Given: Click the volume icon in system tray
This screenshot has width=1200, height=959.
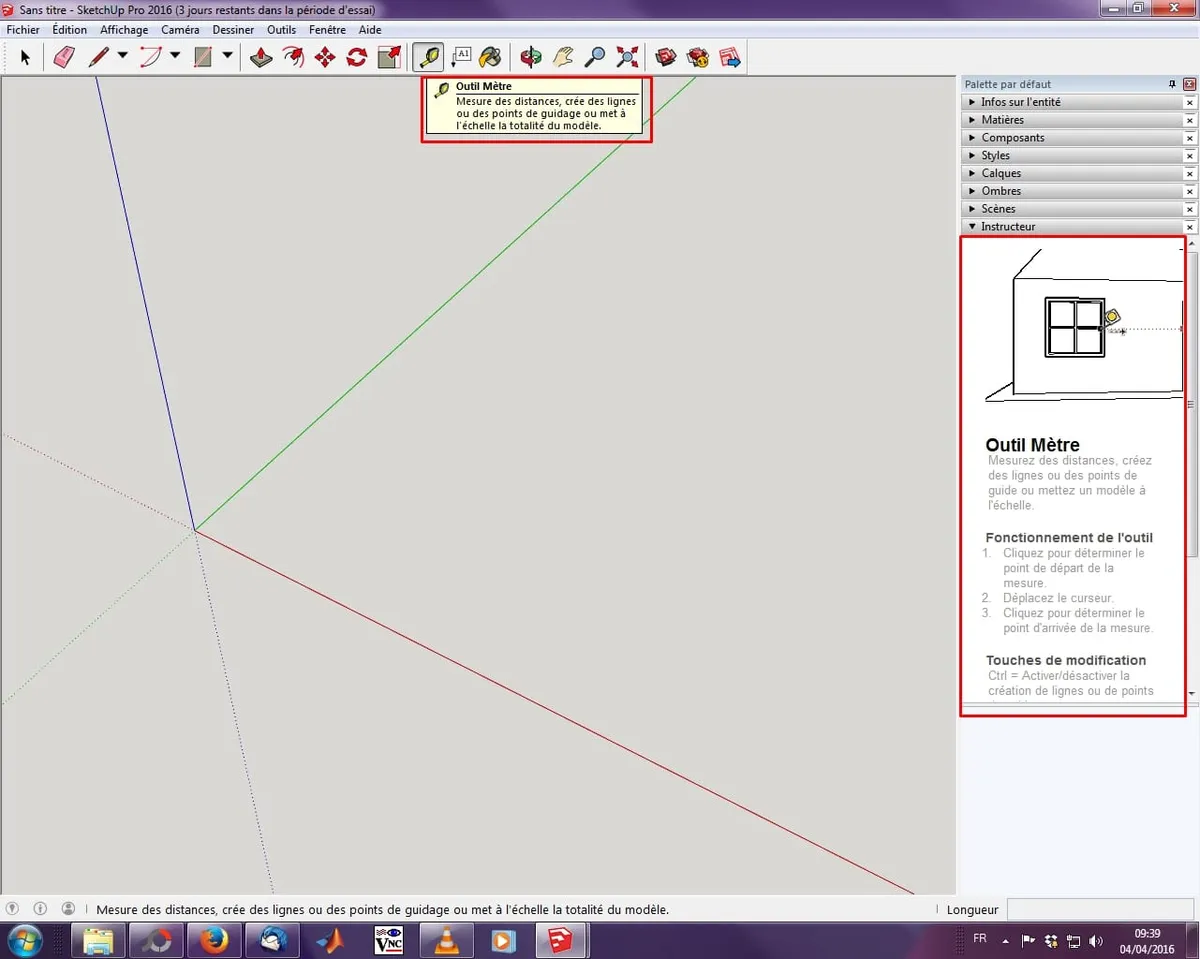Looking at the screenshot, I should (x=1095, y=941).
